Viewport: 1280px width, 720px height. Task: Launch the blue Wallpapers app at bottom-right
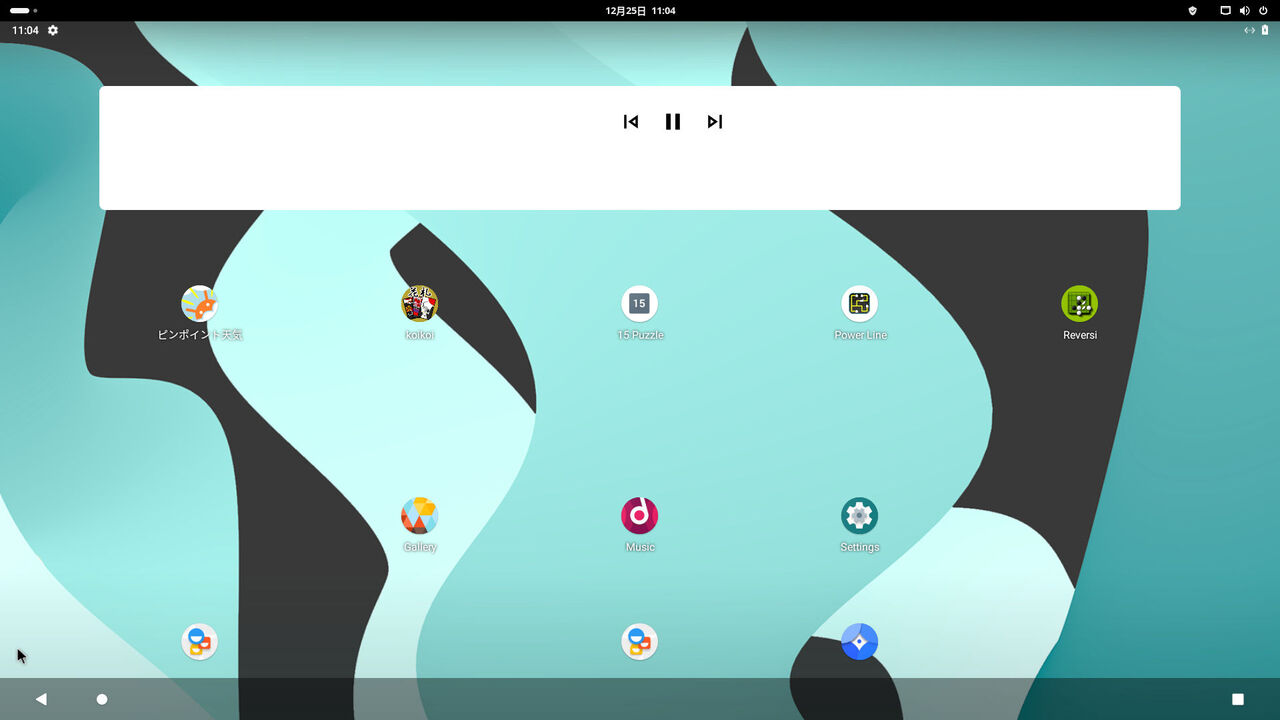pos(859,641)
